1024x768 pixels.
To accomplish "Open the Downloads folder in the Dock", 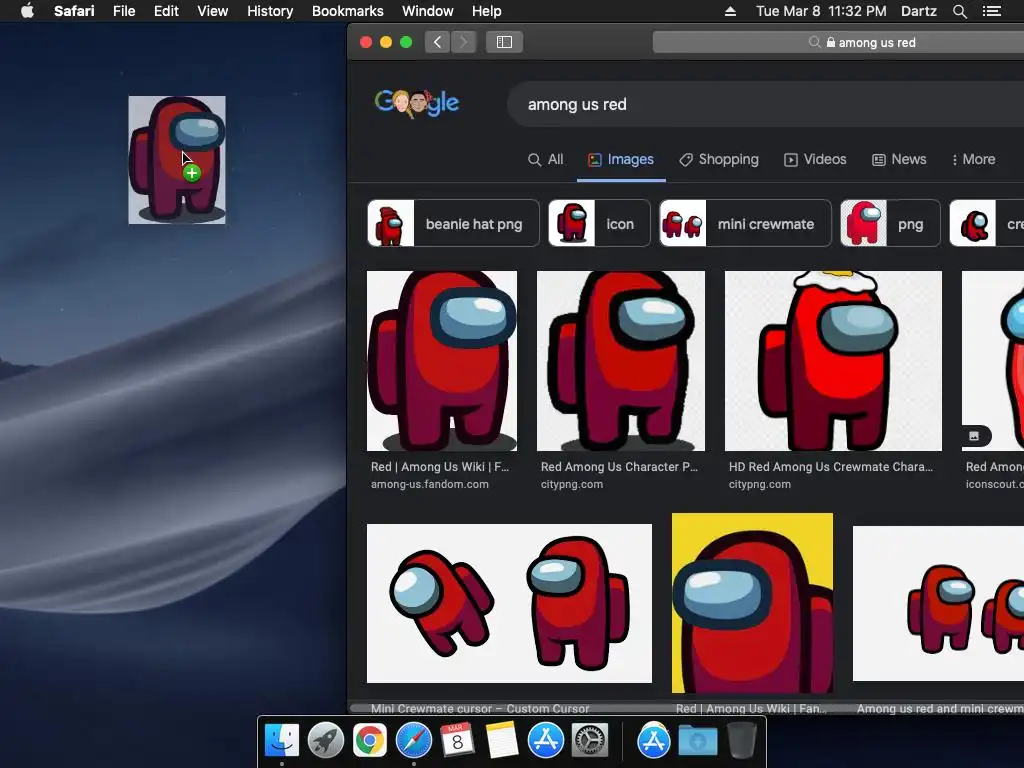I will tap(697, 741).
